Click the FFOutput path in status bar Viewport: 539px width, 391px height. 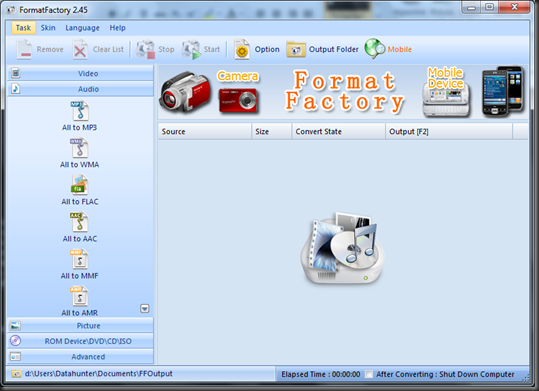99,374
